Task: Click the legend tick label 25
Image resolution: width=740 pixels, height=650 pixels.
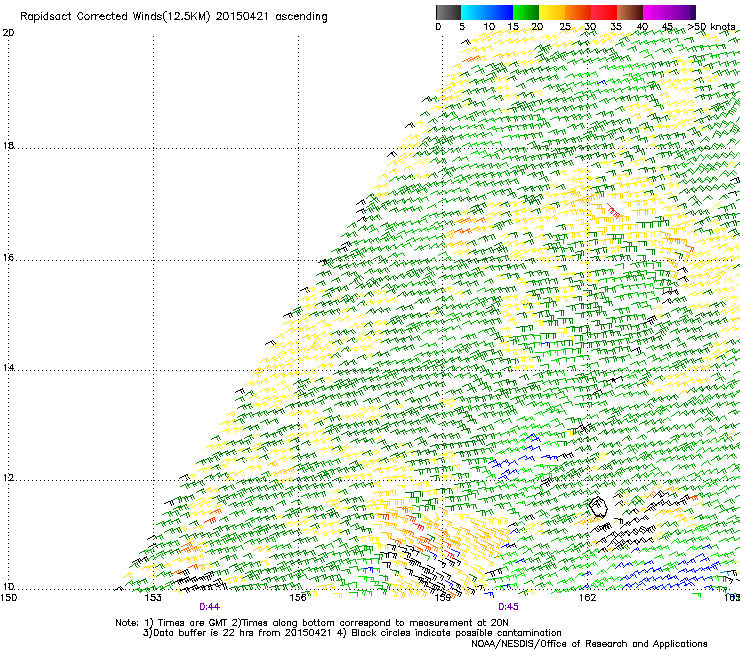Action: (565, 27)
